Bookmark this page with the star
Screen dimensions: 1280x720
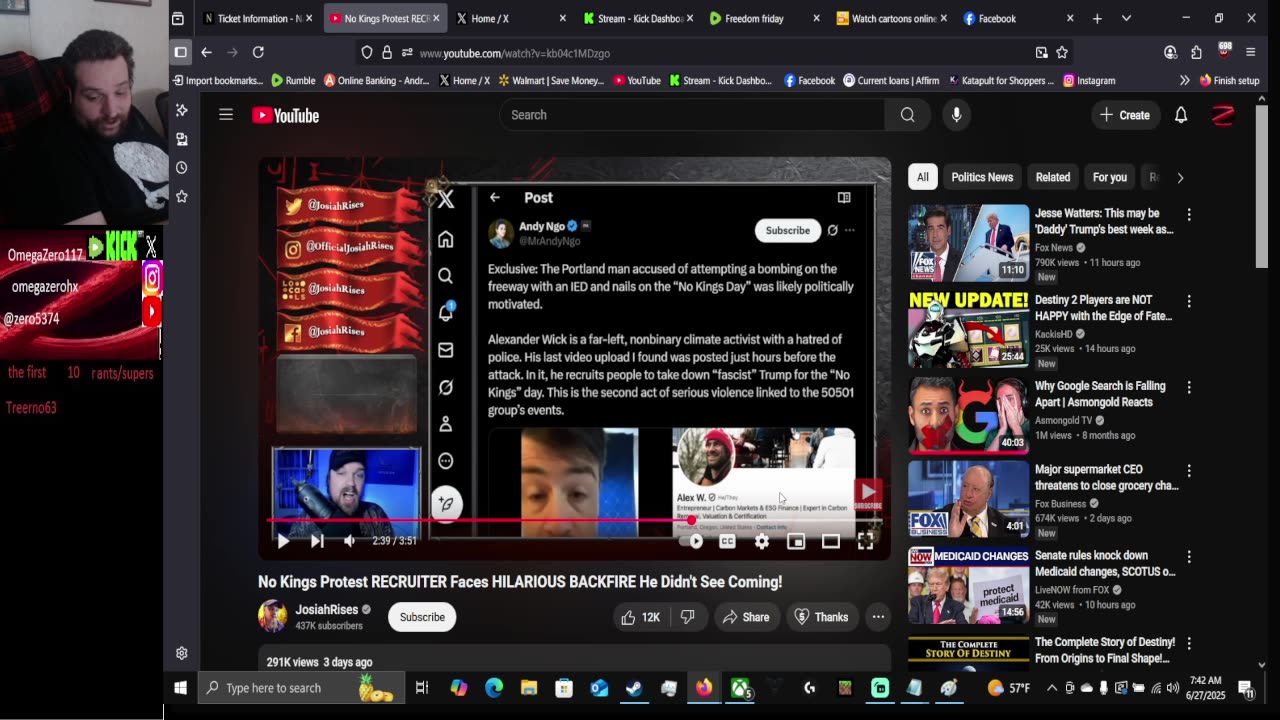(x=1062, y=52)
